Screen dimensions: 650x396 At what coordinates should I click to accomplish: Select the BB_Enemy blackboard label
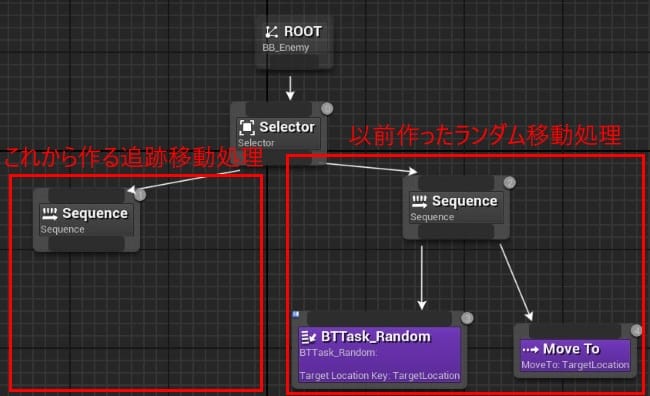(x=286, y=48)
